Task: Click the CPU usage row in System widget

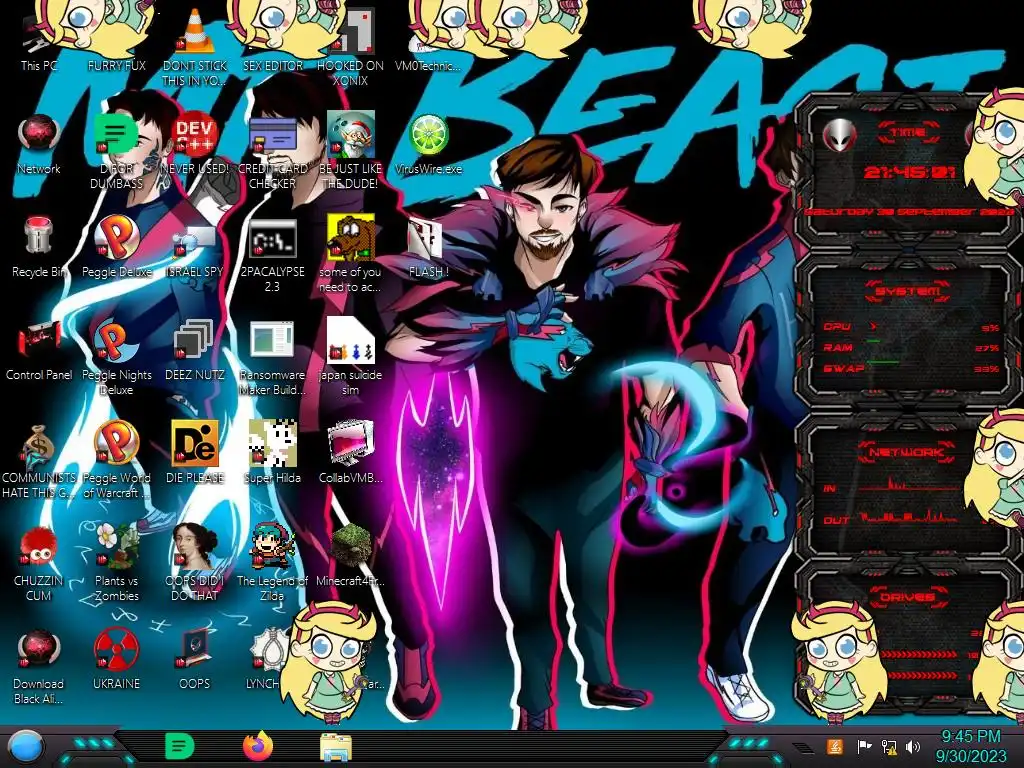Action: 910,327
